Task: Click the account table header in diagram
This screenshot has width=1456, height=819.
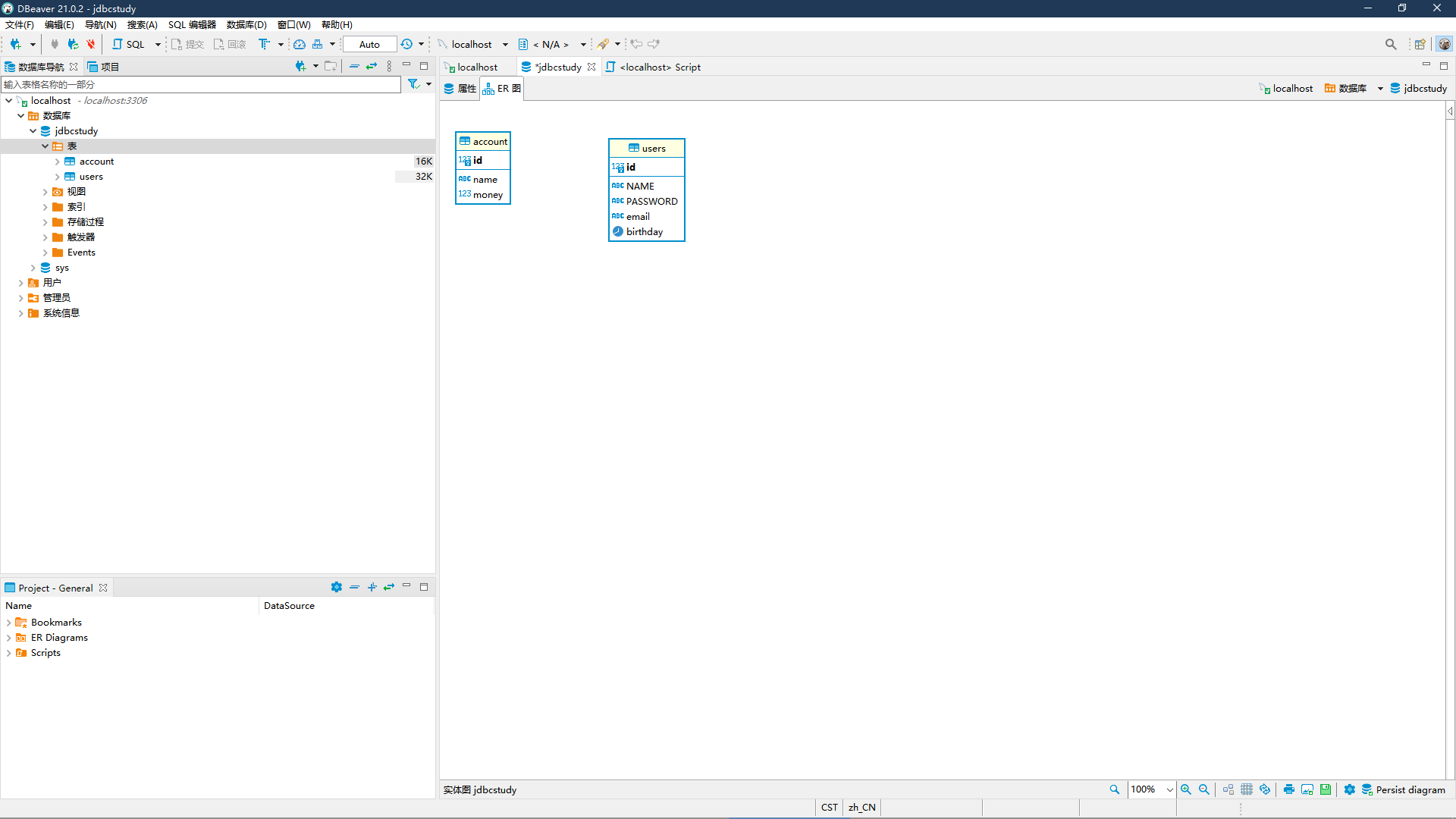Action: click(x=483, y=141)
